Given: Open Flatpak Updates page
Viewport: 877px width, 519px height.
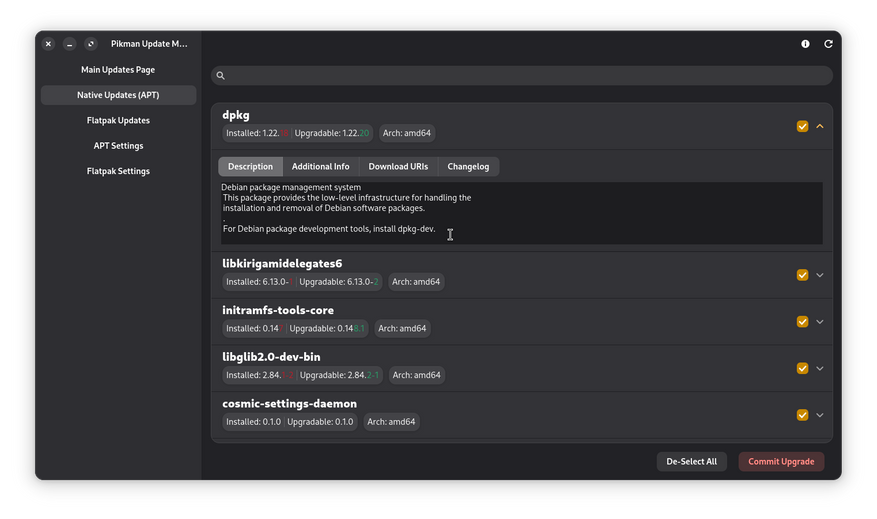Looking at the screenshot, I should click(118, 120).
